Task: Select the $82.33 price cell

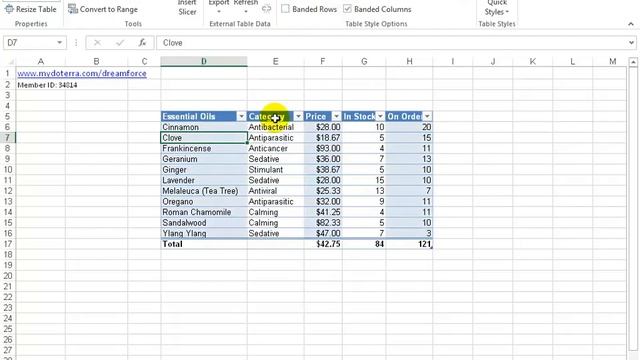Action: [x=323, y=223]
